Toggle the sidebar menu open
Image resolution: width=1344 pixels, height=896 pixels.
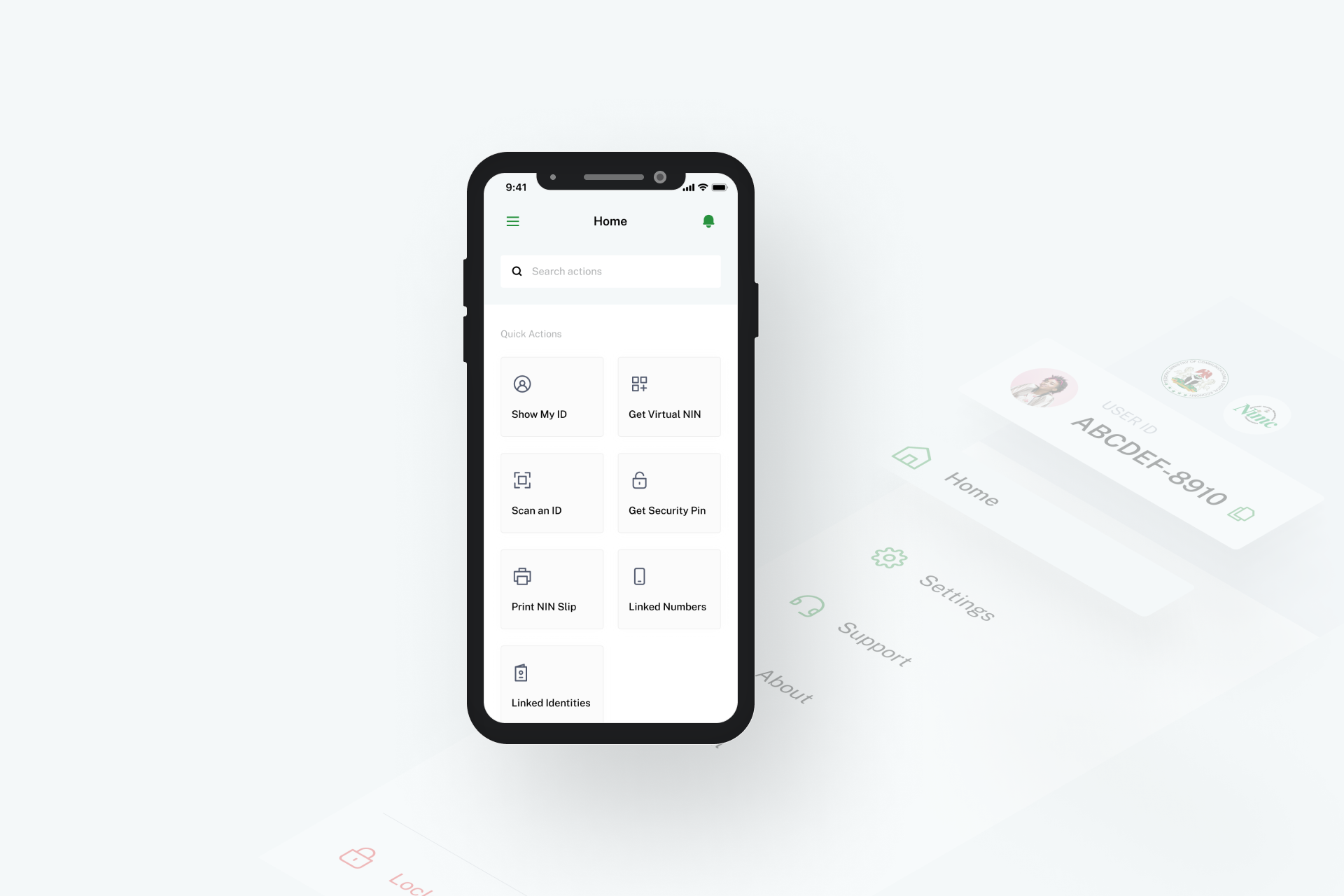pyautogui.click(x=513, y=221)
